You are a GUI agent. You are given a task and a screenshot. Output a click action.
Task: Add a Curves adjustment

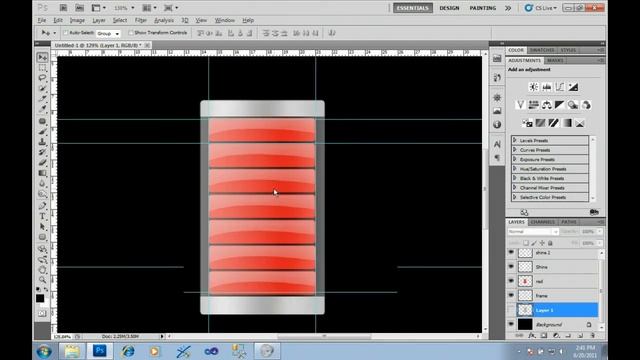(x=560, y=87)
